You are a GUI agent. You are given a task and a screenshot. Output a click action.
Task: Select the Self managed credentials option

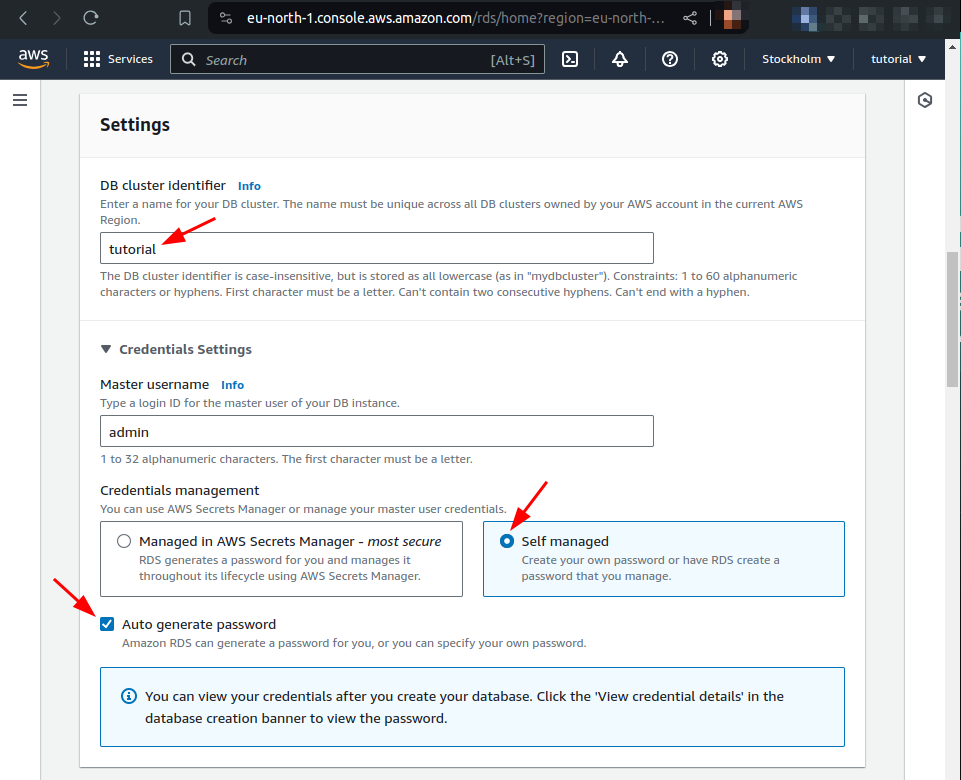point(507,541)
